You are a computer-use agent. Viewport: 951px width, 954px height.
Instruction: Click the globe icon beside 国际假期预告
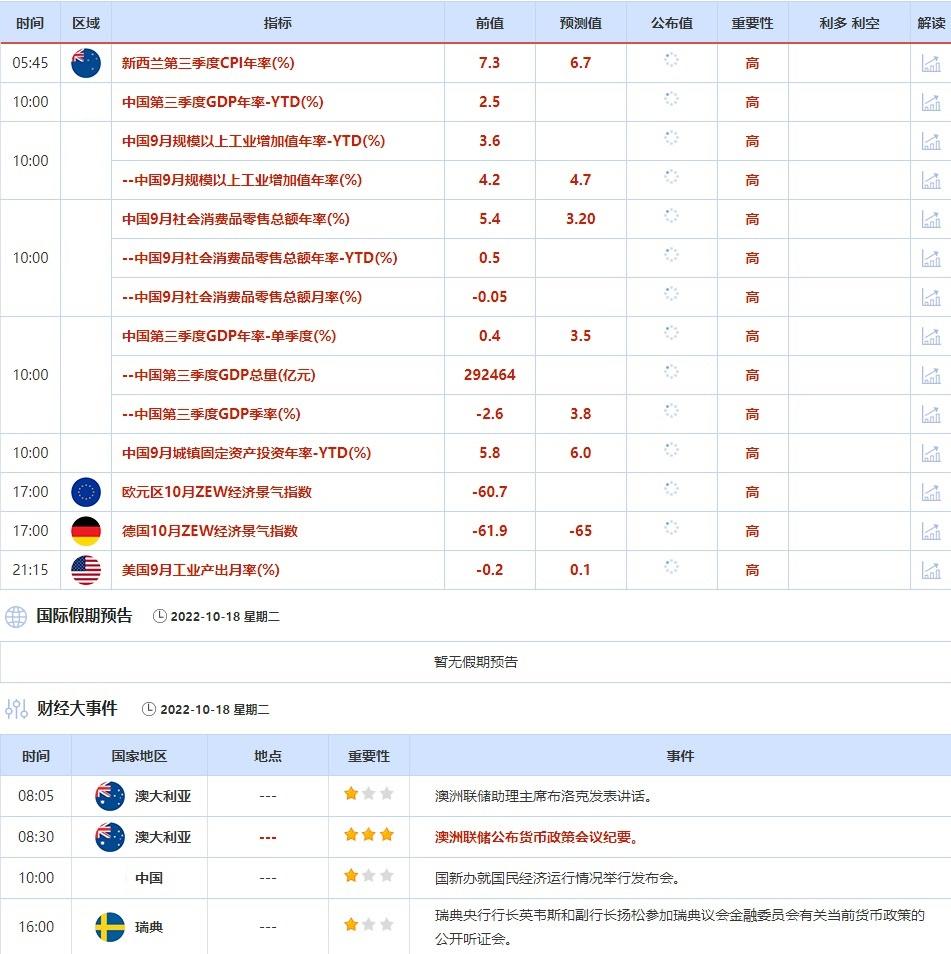coord(16,616)
